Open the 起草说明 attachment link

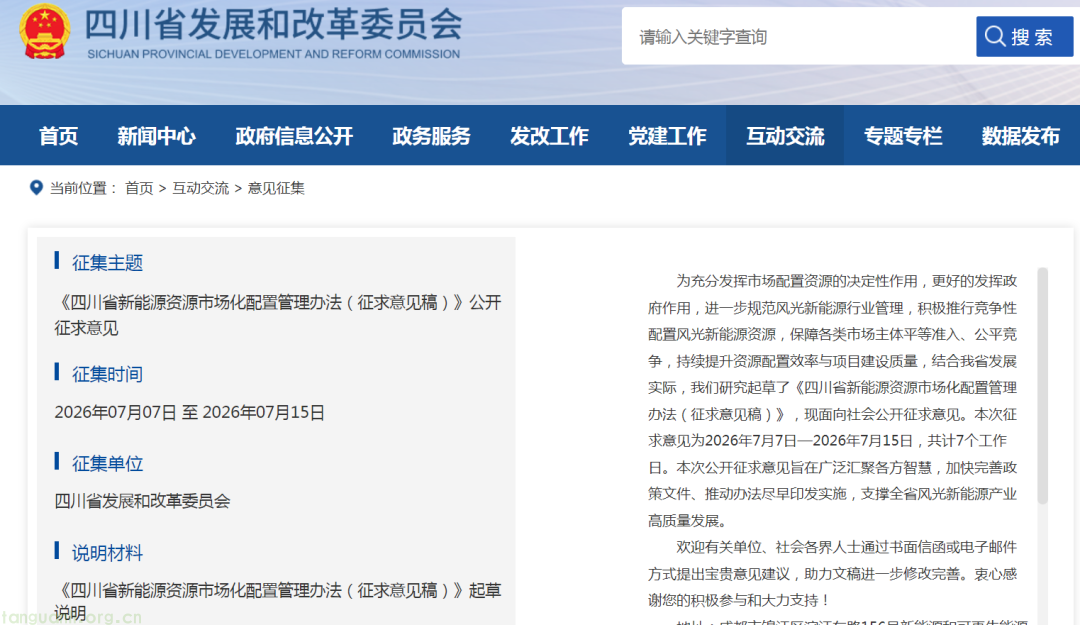click(278, 601)
